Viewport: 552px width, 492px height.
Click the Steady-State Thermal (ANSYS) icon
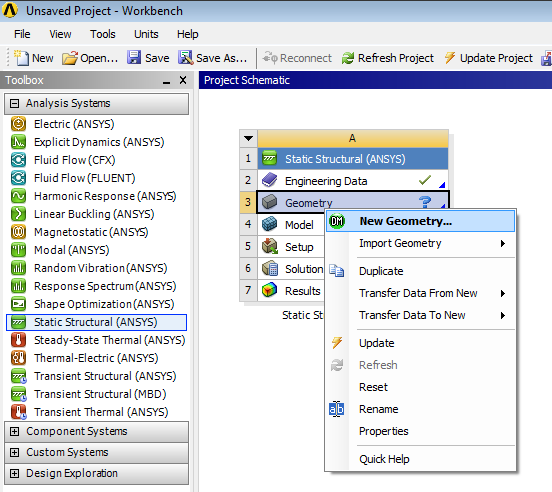tap(18, 340)
